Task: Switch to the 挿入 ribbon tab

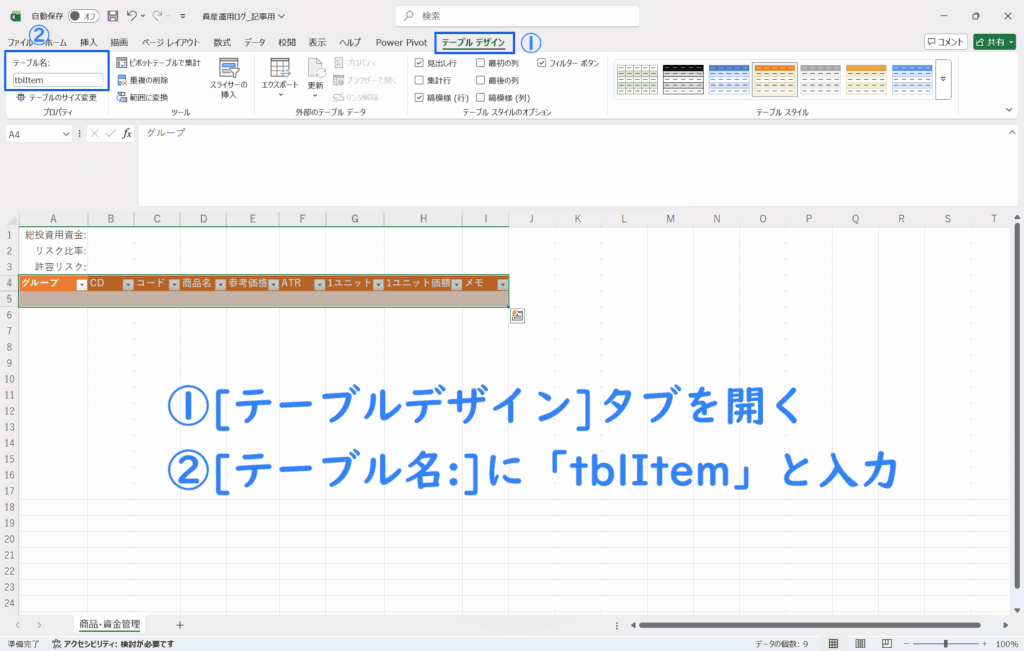Action: 89,43
